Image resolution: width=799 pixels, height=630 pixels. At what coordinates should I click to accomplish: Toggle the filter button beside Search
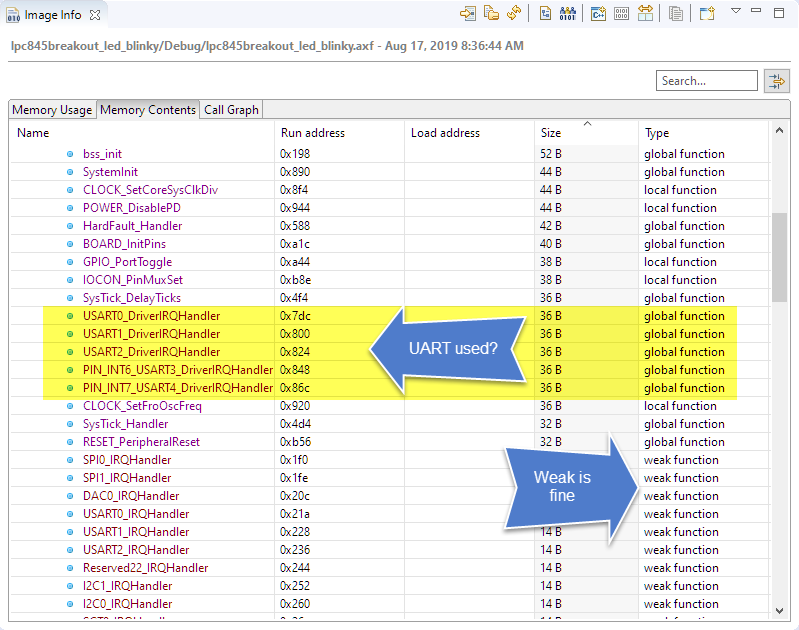click(x=775, y=81)
